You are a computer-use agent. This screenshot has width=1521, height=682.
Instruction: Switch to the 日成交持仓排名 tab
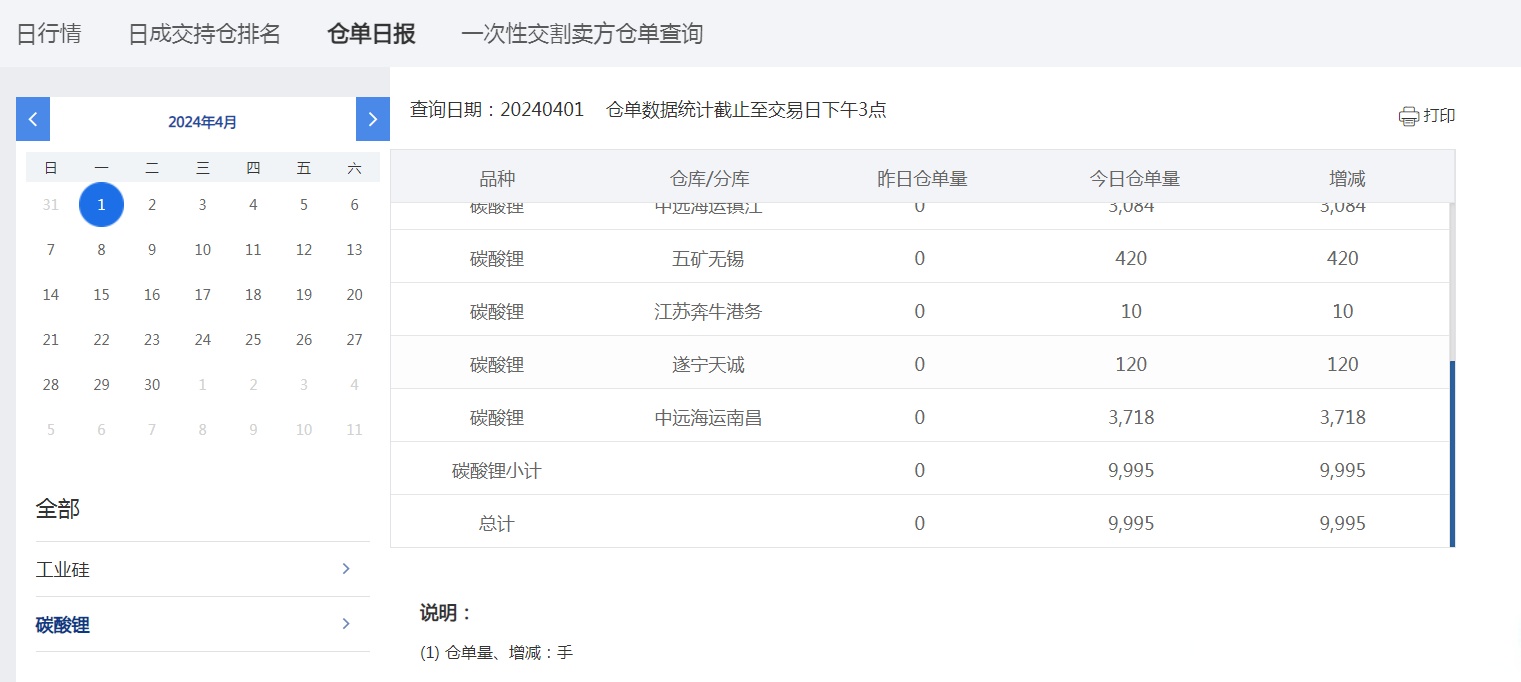pos(204,32)
